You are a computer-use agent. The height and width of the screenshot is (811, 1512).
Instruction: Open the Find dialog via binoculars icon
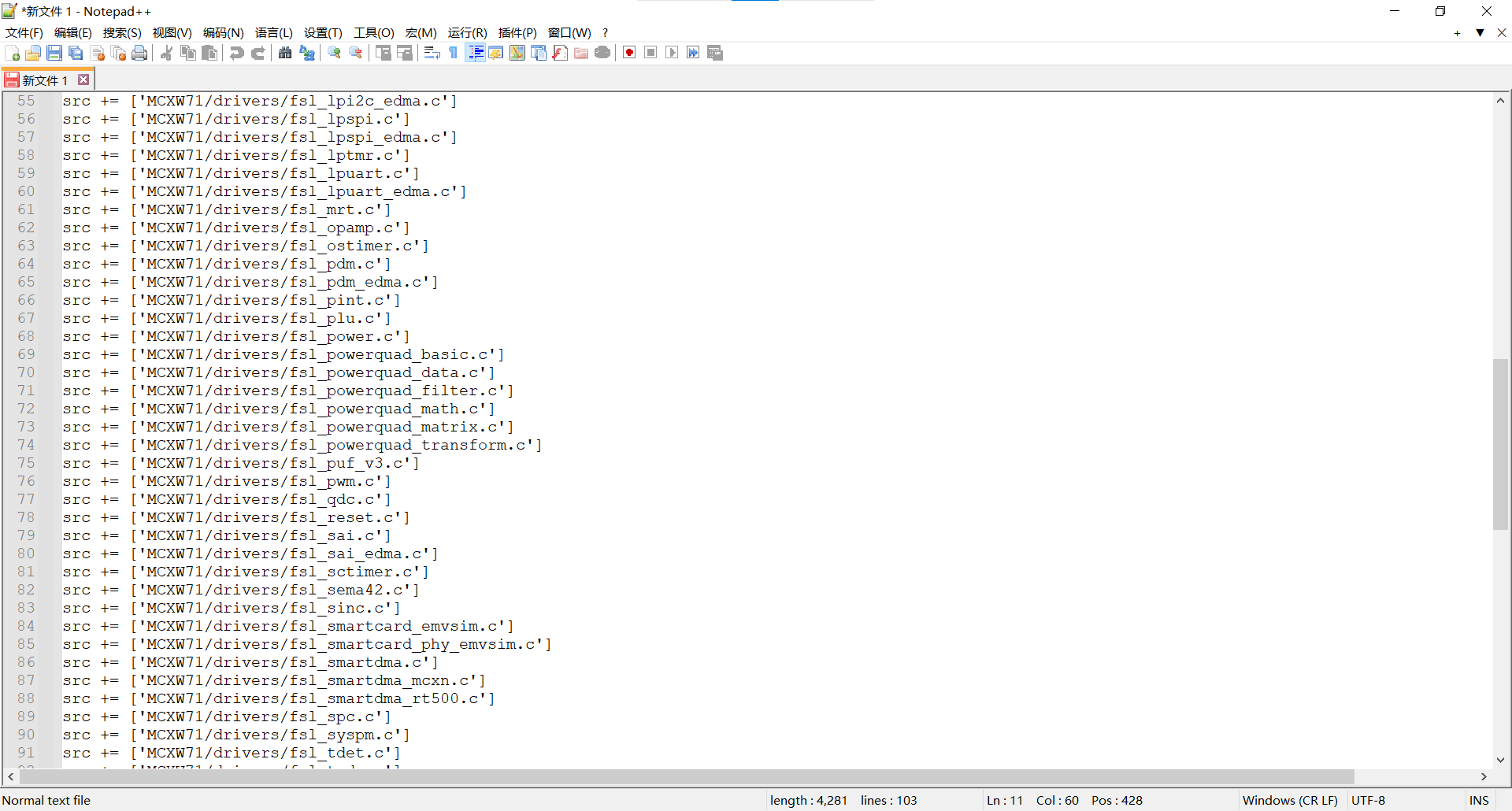285,53
